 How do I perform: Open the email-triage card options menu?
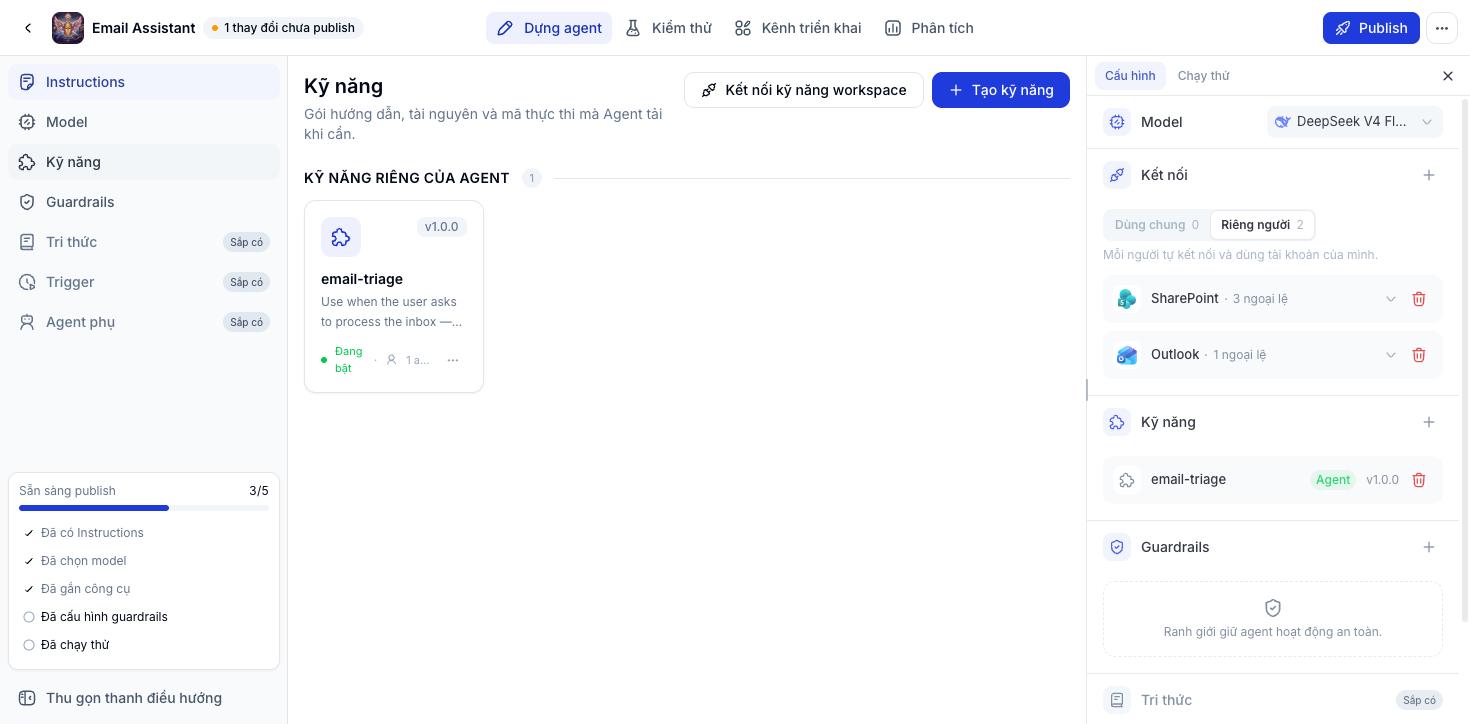453,360
